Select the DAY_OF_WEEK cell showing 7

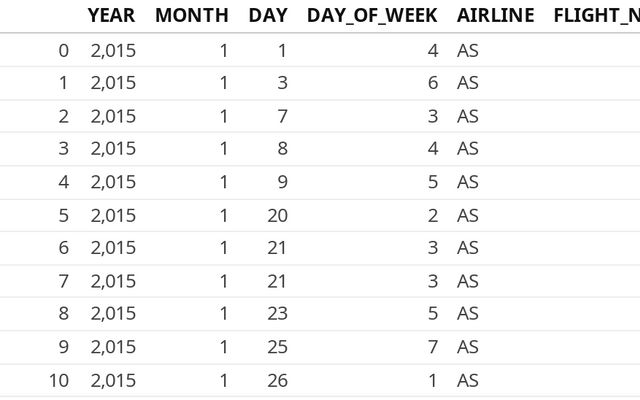(432, 347)
